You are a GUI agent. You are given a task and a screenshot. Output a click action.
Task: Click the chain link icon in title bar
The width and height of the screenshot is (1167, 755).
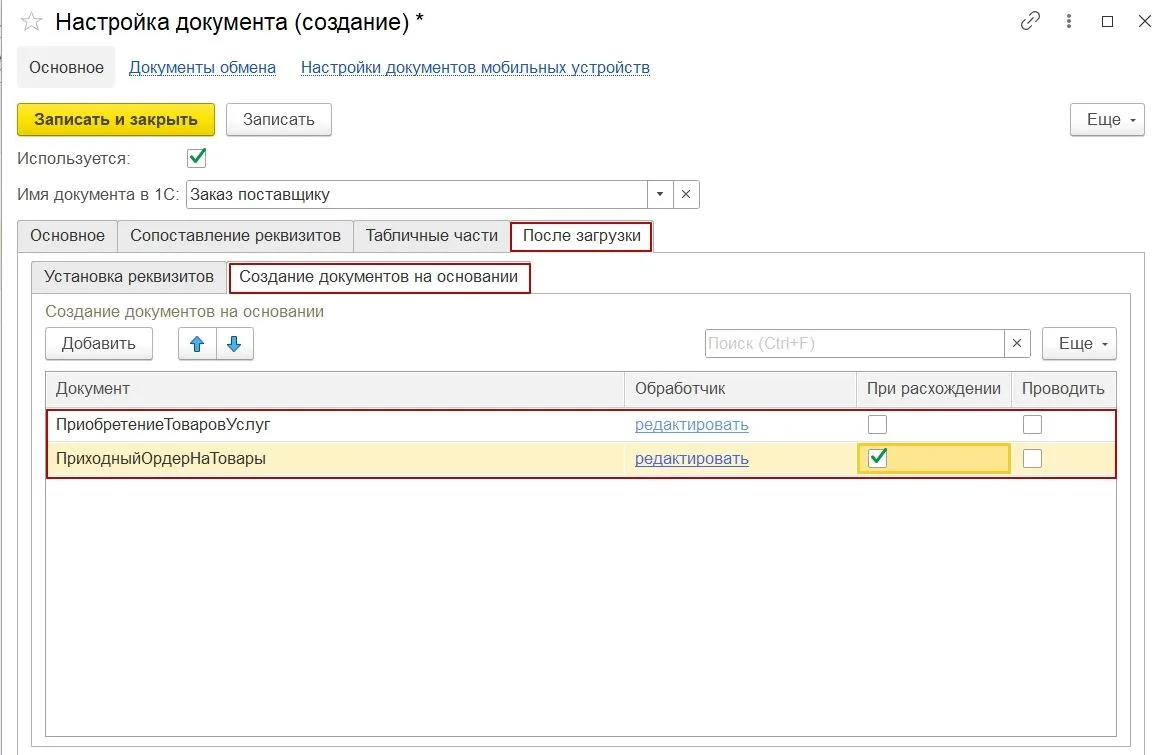[x=1030, y=20]
